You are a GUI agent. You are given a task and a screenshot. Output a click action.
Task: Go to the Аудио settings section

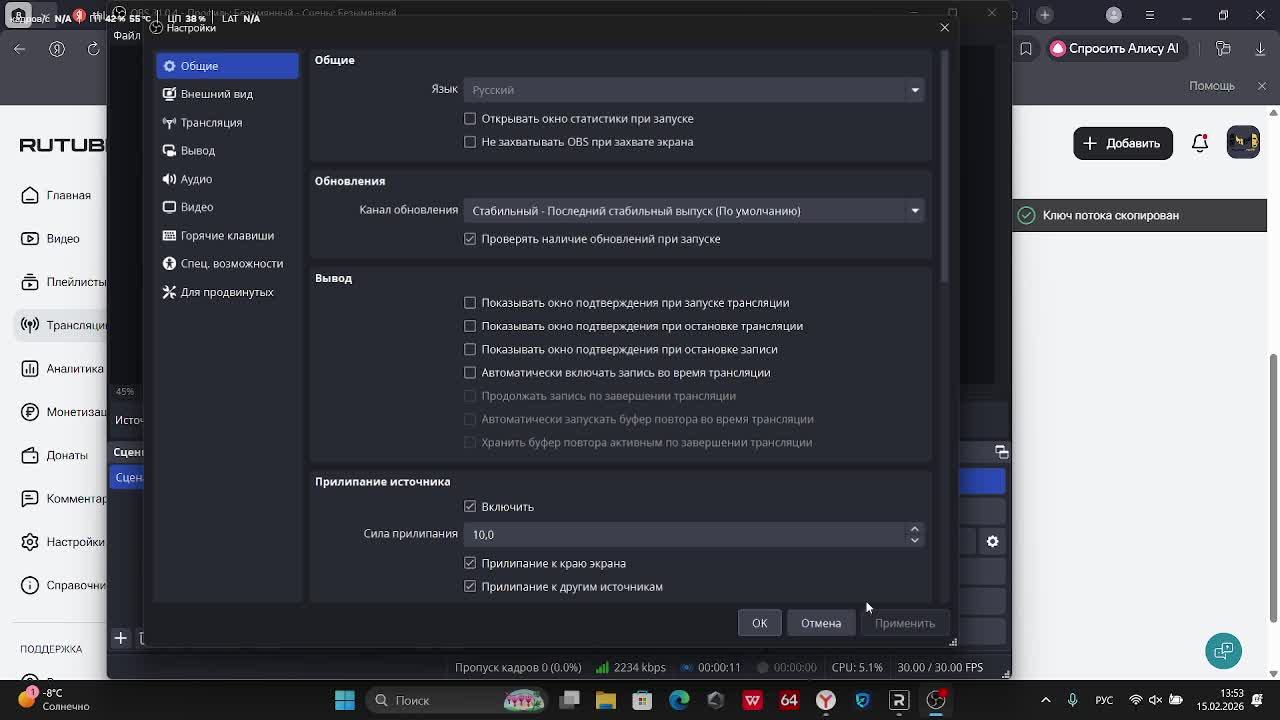tap(227, 179)
